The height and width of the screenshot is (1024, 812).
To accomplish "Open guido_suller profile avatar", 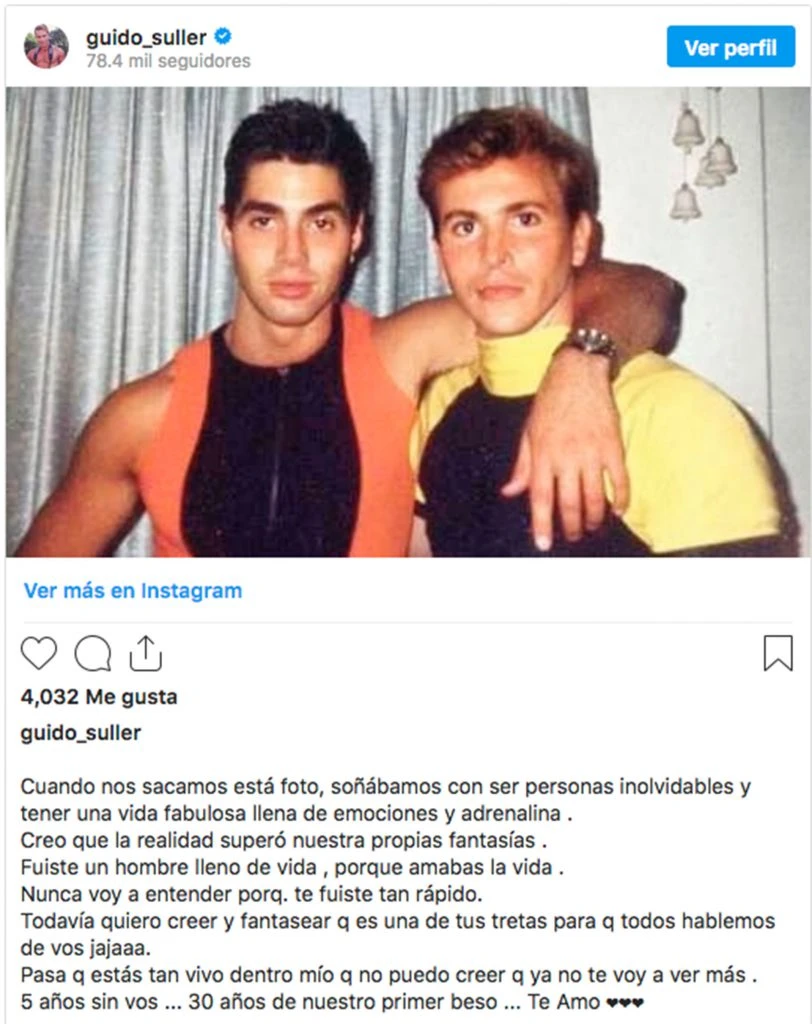I will [x=46, y=46].
